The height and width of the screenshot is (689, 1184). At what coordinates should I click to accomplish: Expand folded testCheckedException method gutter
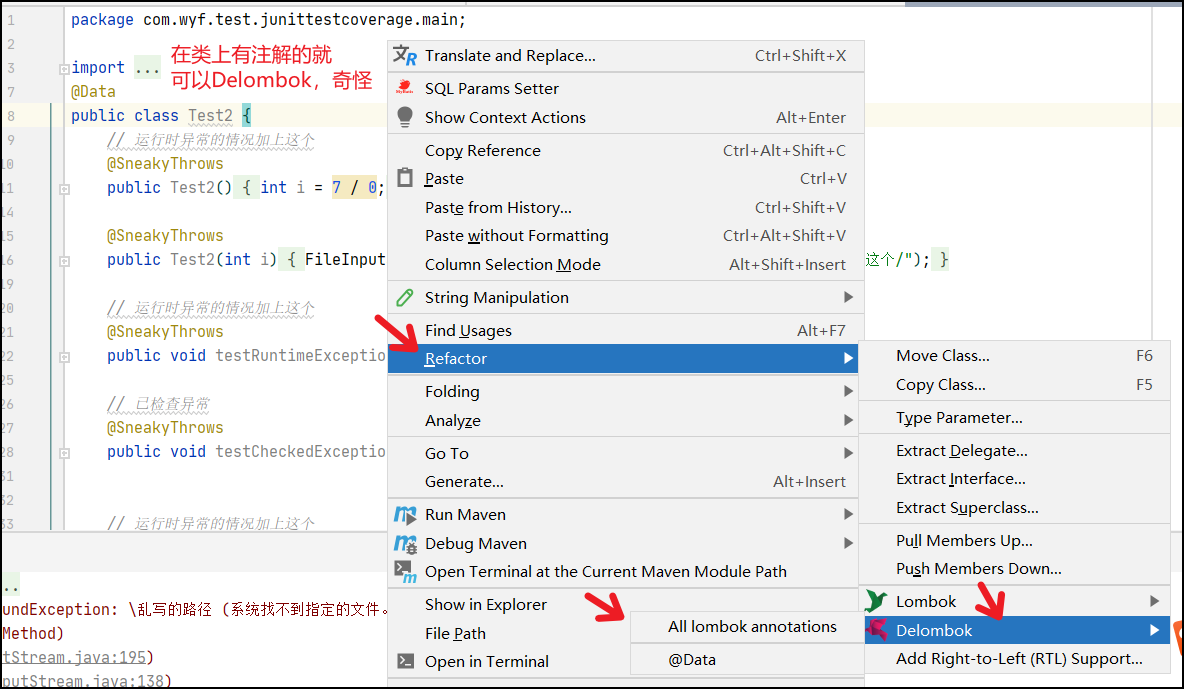tap(65, 453)
